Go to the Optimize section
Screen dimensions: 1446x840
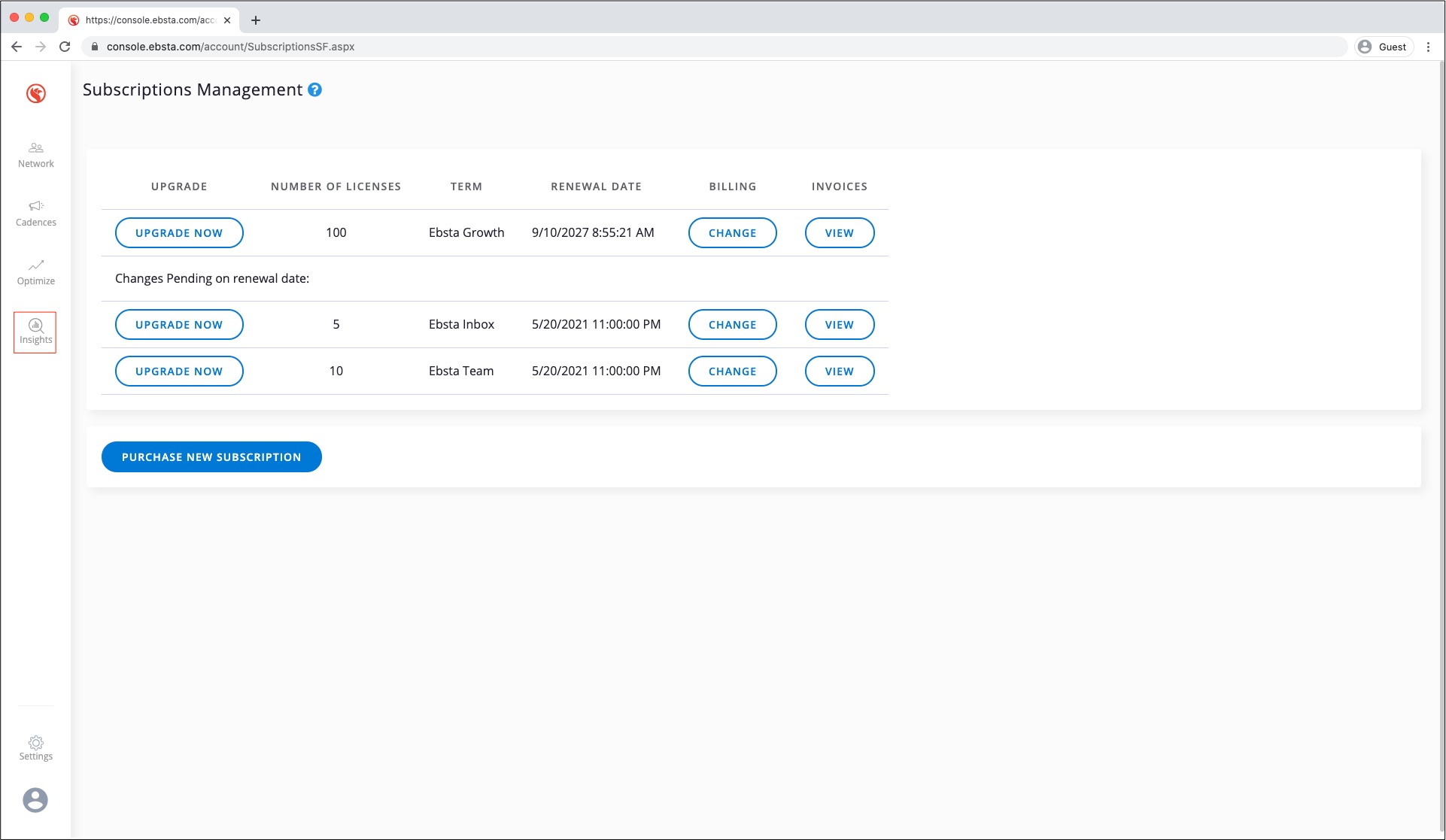[36, 272]
